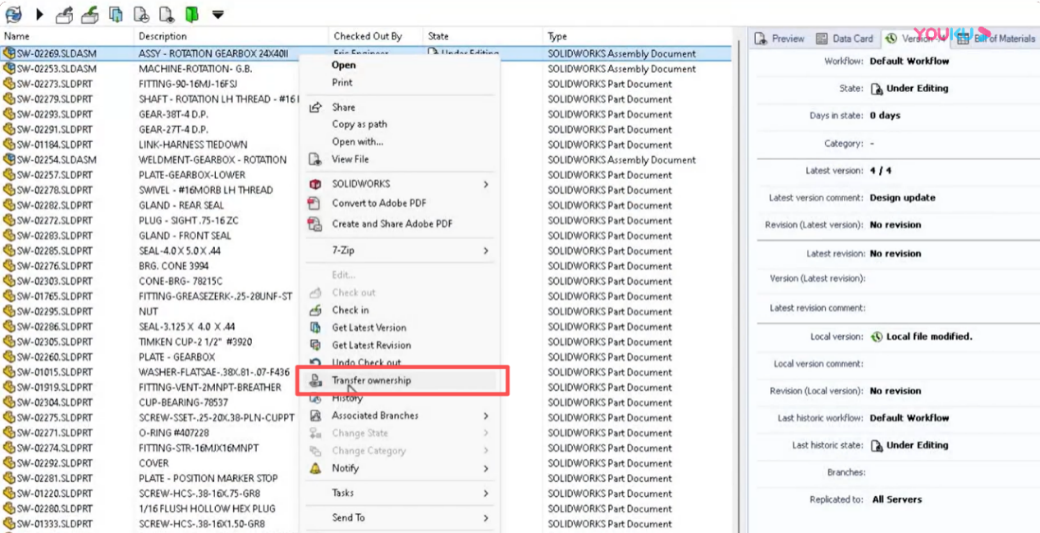Image resolution: width=1040 pixels, height=533 pixels.
Task: Expand the Associated Branches submenu
Action: (486, 416)
